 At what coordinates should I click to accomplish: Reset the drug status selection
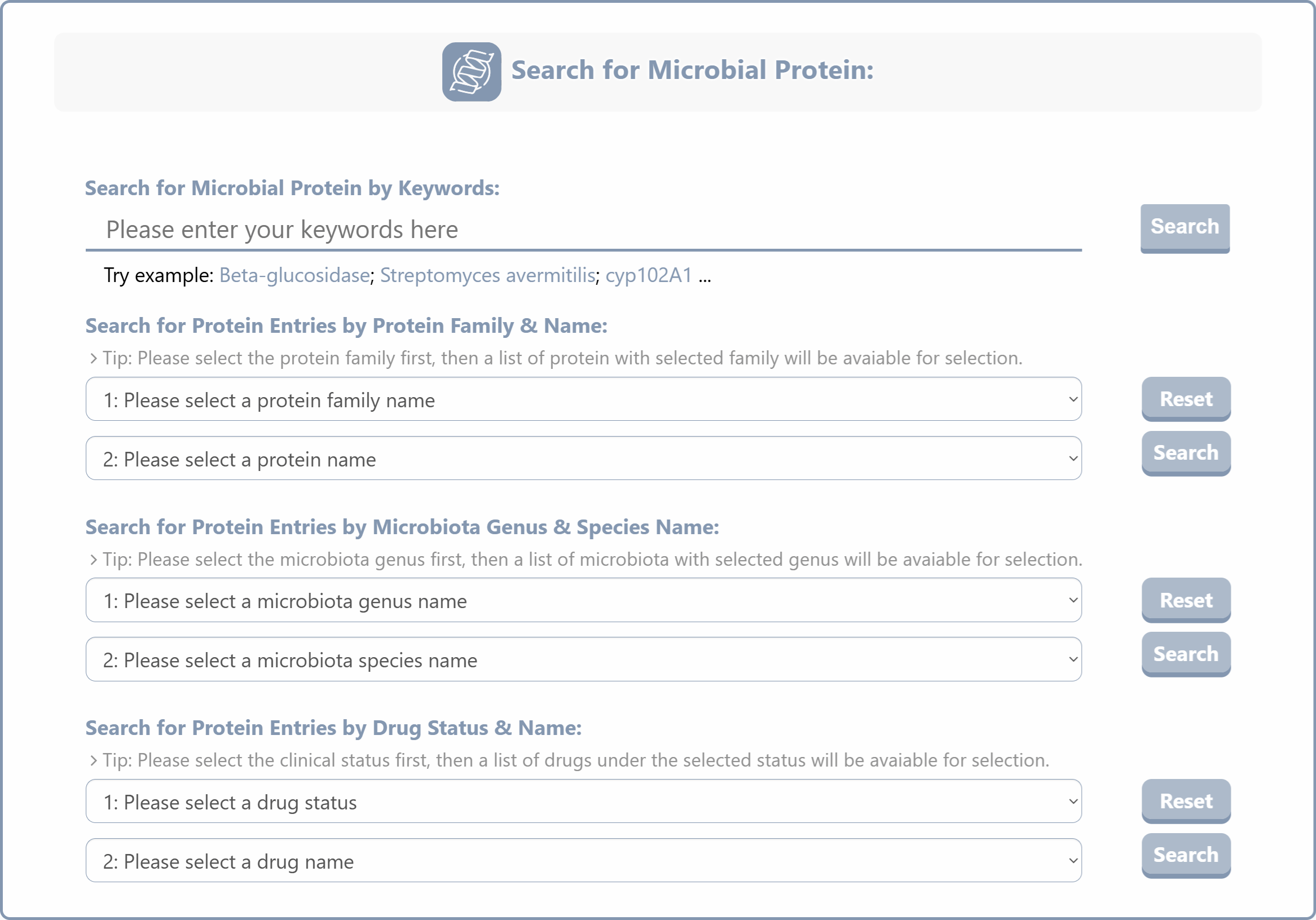click(x=1186, y=802)
